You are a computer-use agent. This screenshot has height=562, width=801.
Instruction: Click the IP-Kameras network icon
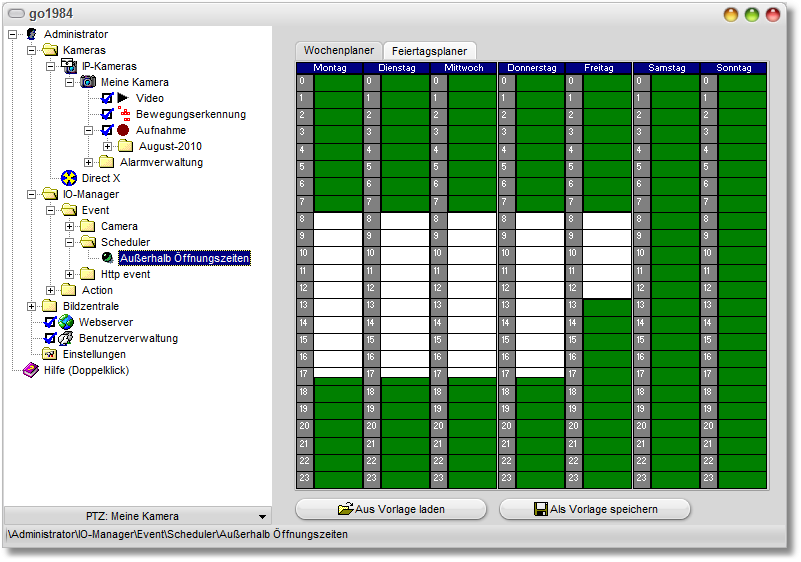69,66
